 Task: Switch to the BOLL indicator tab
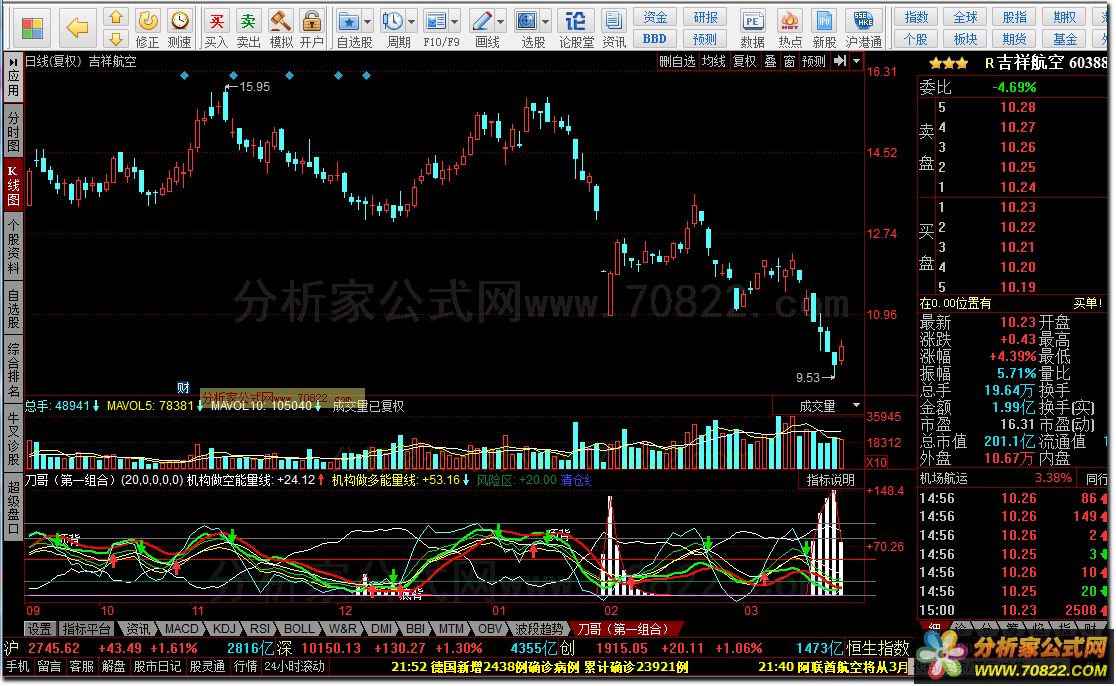[x=299, y=629]
